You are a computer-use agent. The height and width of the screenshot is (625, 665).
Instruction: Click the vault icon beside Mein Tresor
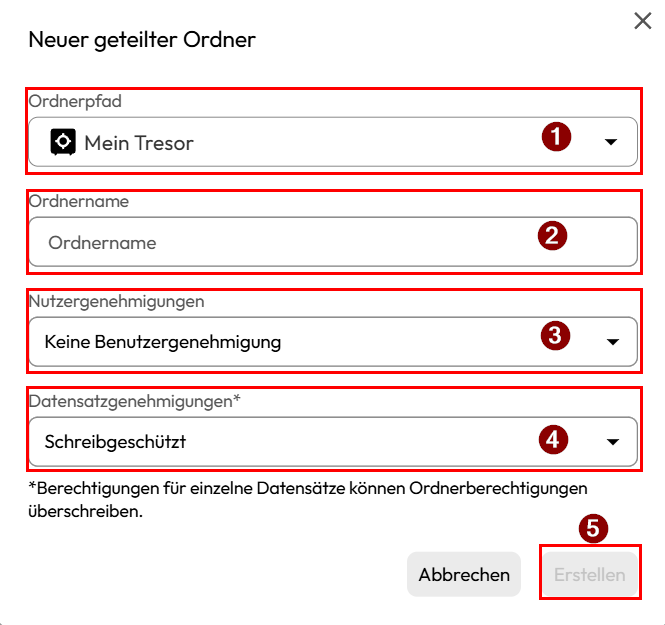64,142
